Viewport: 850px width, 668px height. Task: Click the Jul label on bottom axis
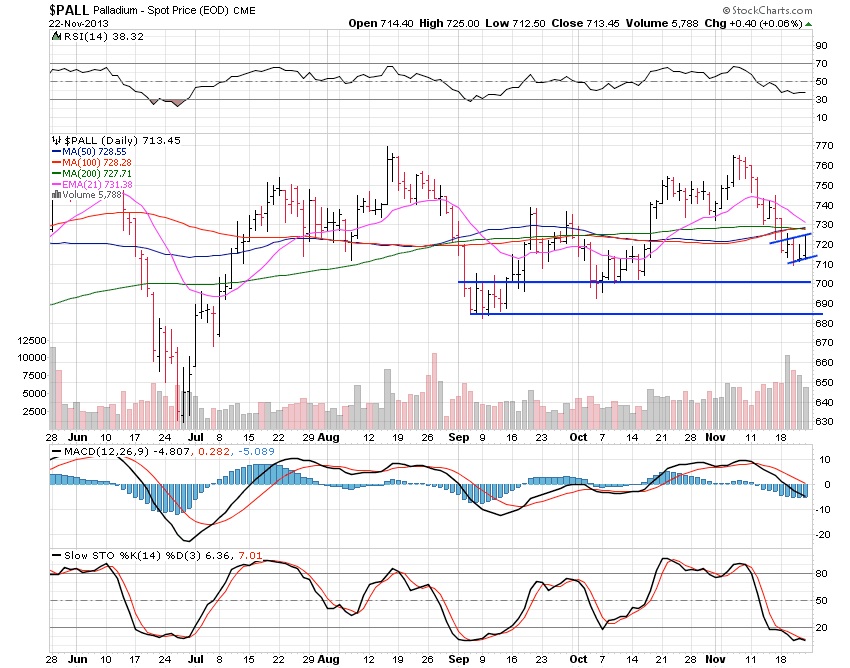(196, 659)
